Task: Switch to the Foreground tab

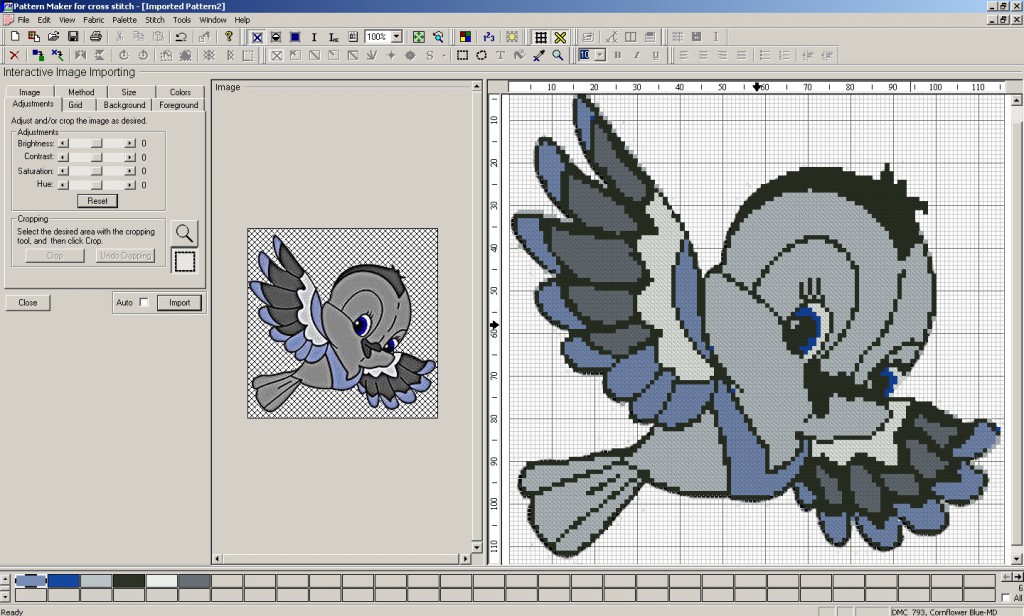Action: (178, 105)
